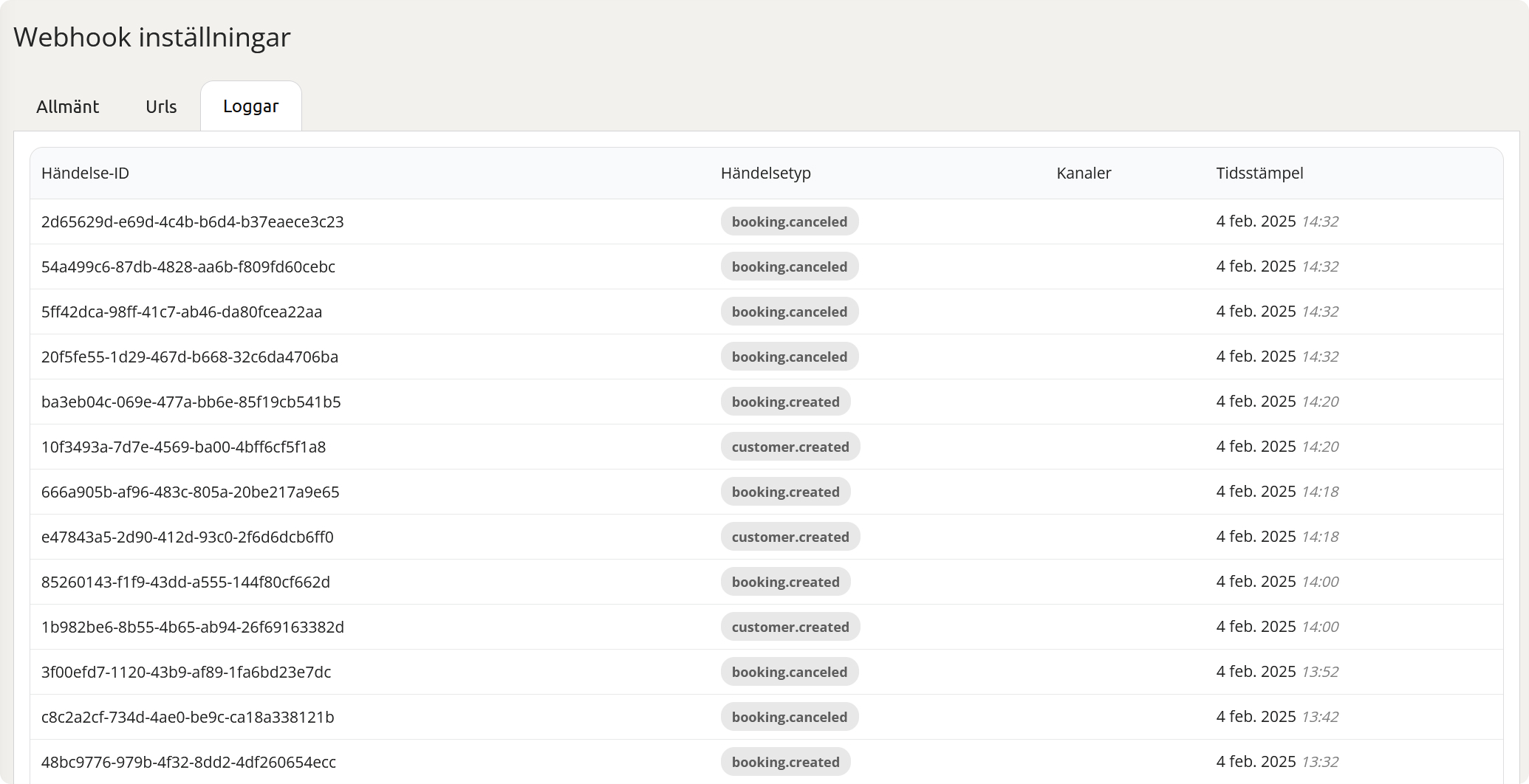Screen dimensions: 1529x784
Task: Click booking.created badge in 48bc9776 row
Action: pyautogui.click(x=786, y=762)
